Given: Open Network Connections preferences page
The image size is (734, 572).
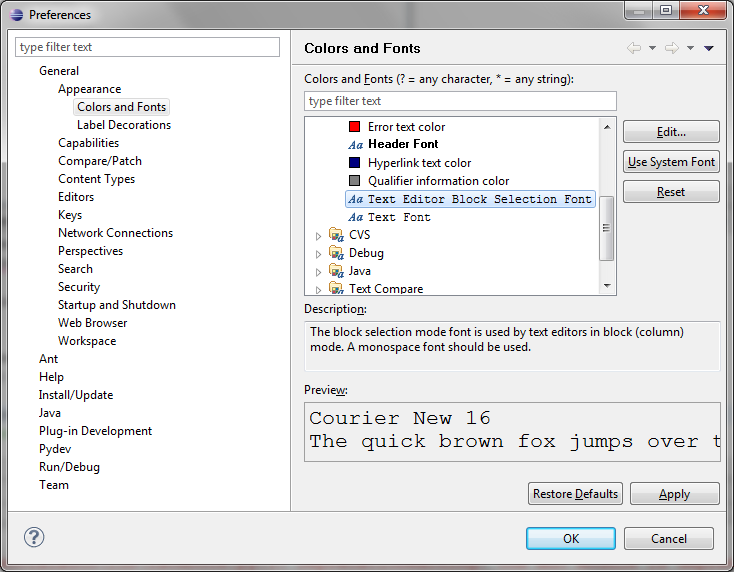Looking at the screenshot, I should (x=115, y=233).
